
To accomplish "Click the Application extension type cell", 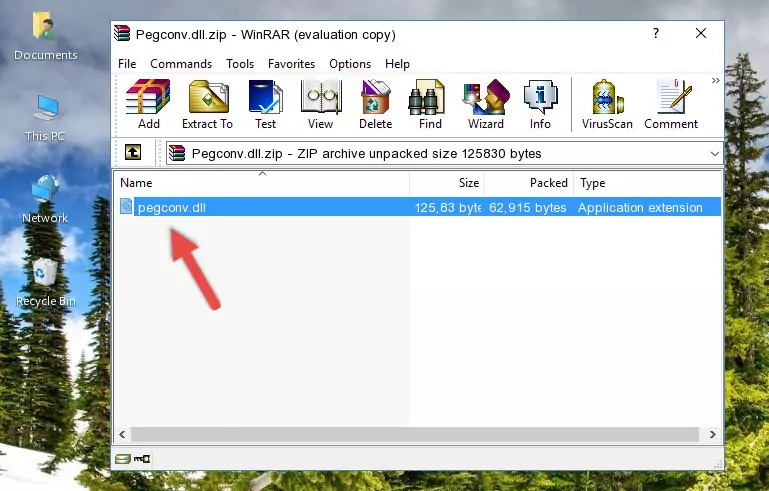I will (x=640, y=207).
